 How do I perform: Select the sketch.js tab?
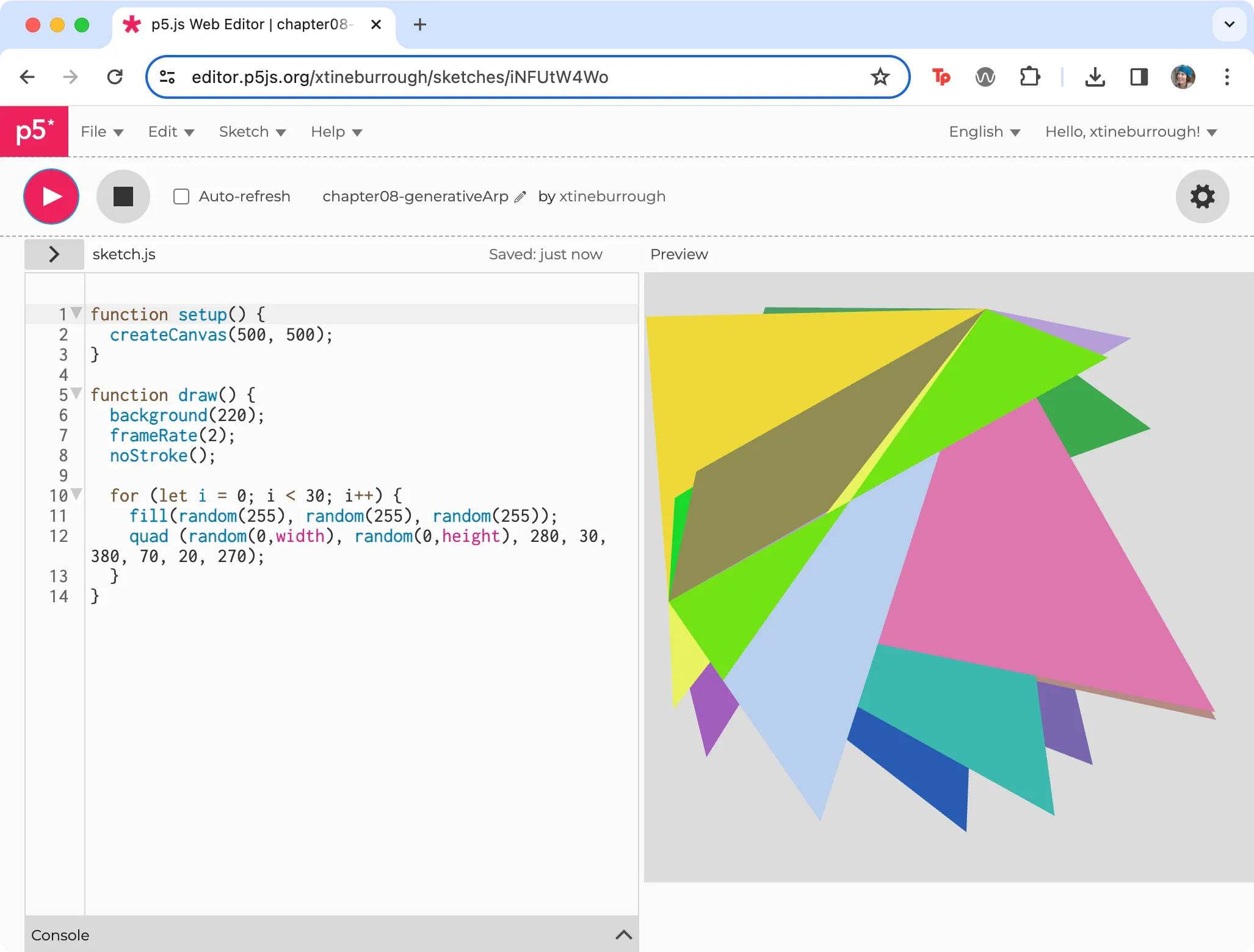[x=123, y=254]
